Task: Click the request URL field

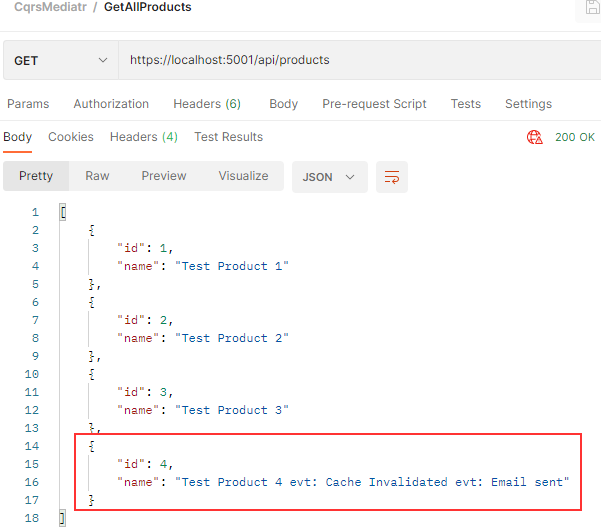Action: click(x=350, y=60)
